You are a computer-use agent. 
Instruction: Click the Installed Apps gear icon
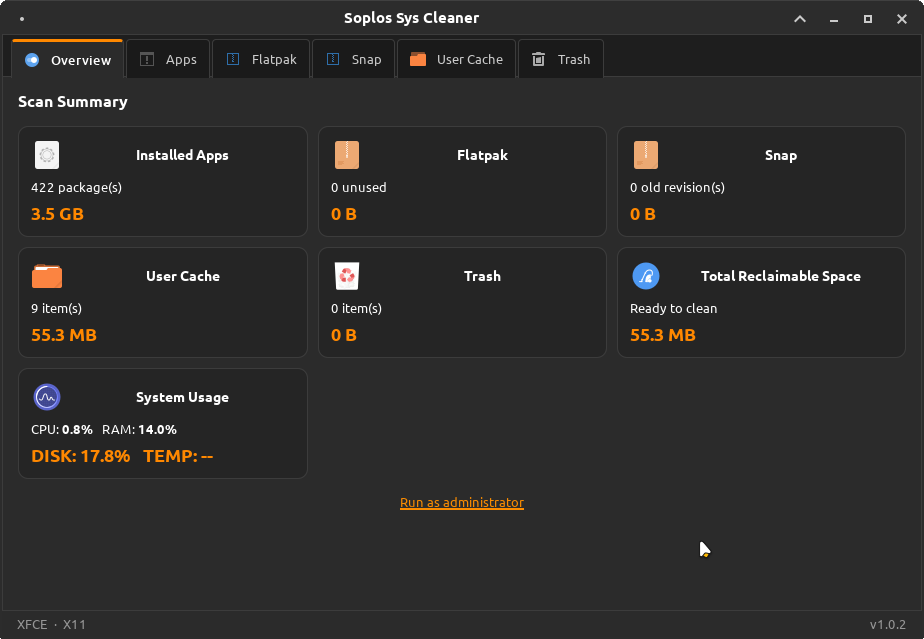tap(47, 155)
